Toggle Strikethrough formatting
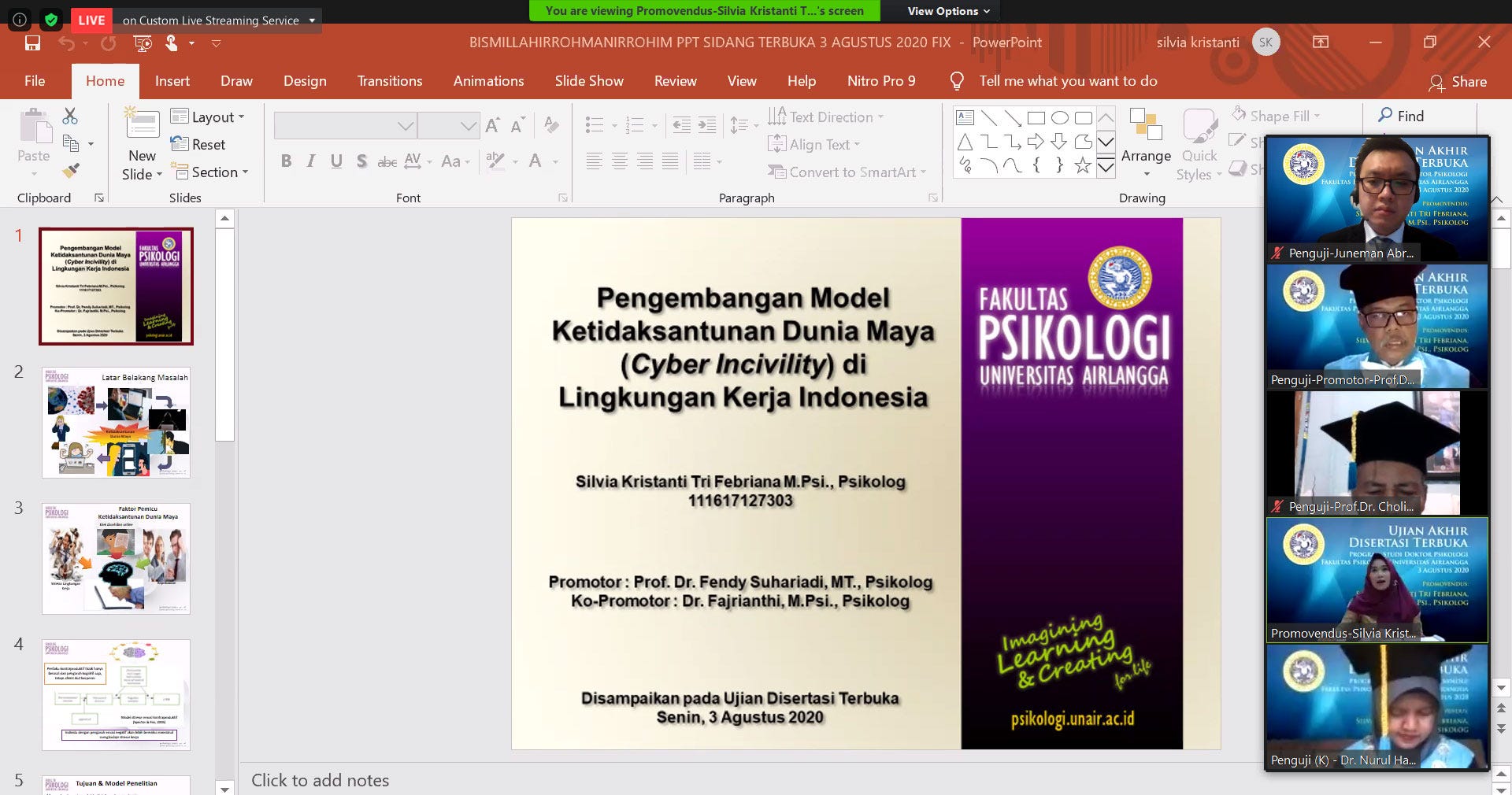The image size is (1512, 795). 387,161
